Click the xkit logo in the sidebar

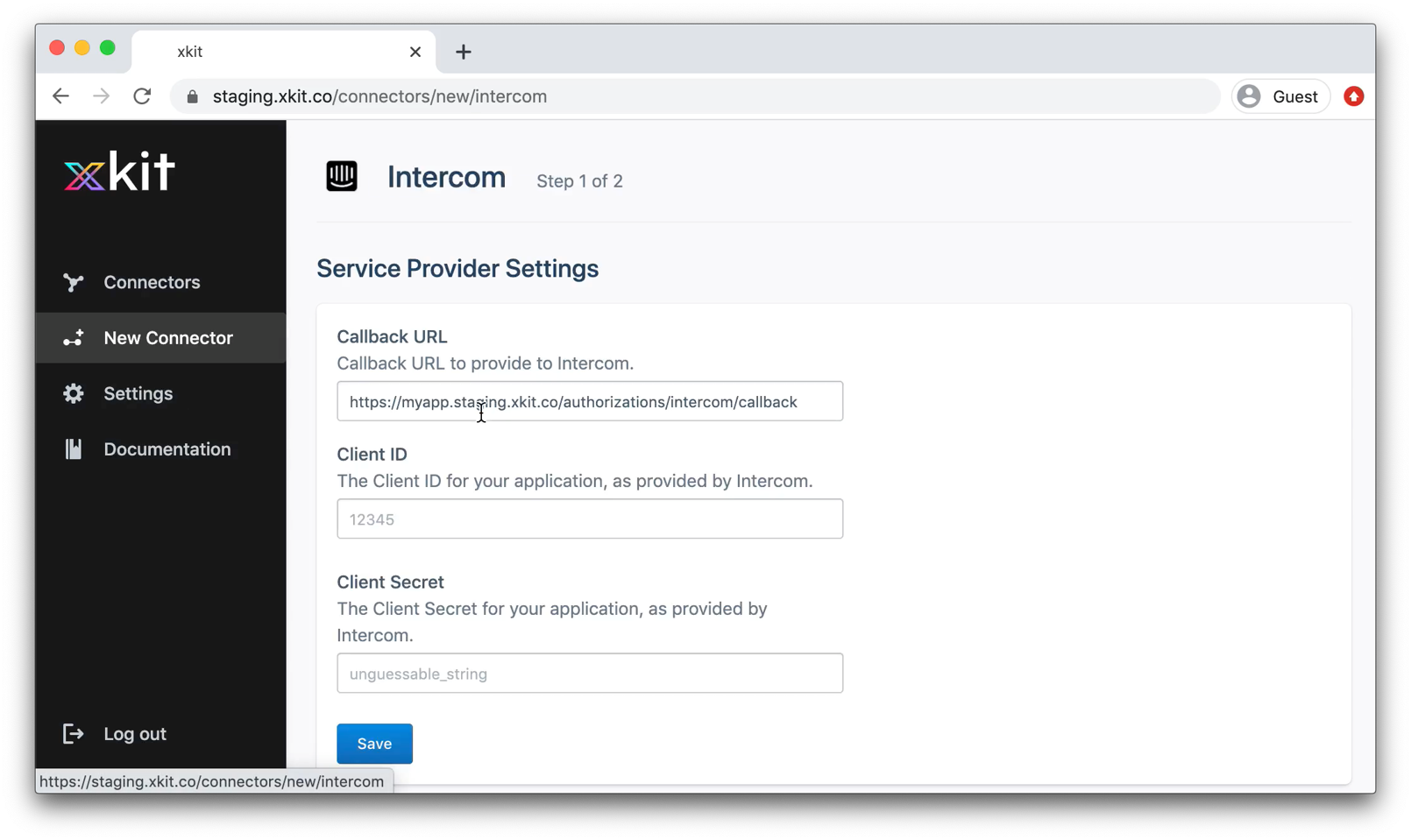point(119,172)
